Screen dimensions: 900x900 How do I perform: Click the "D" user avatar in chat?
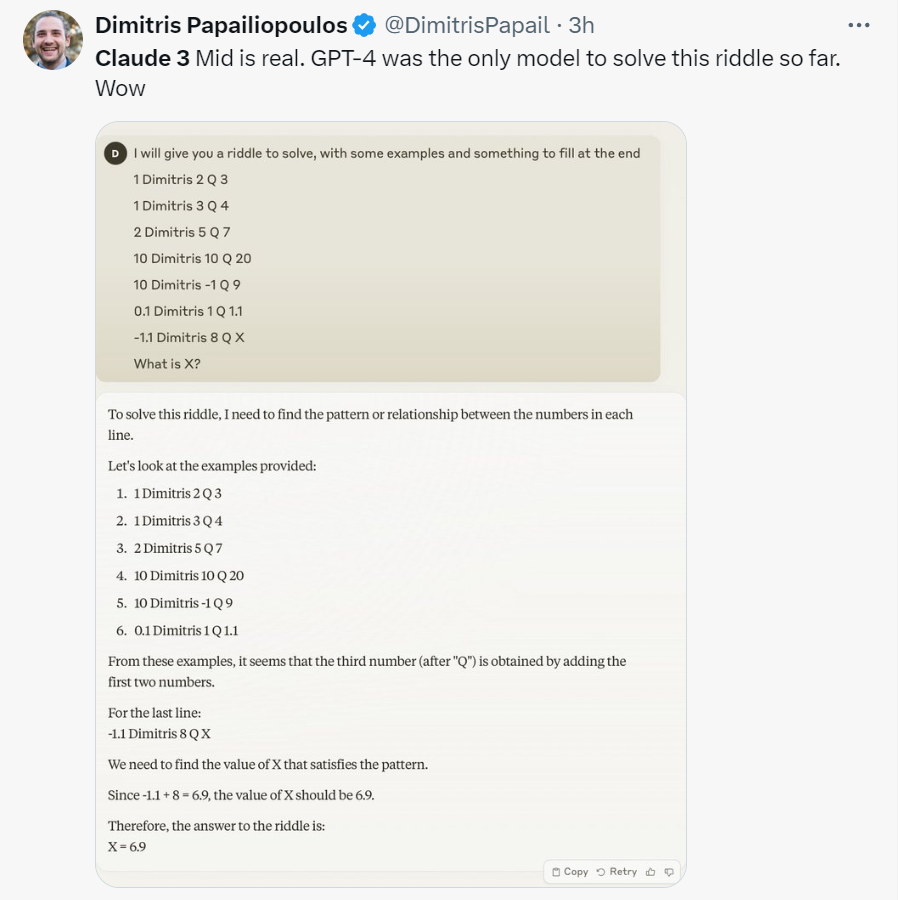point(115,153)
